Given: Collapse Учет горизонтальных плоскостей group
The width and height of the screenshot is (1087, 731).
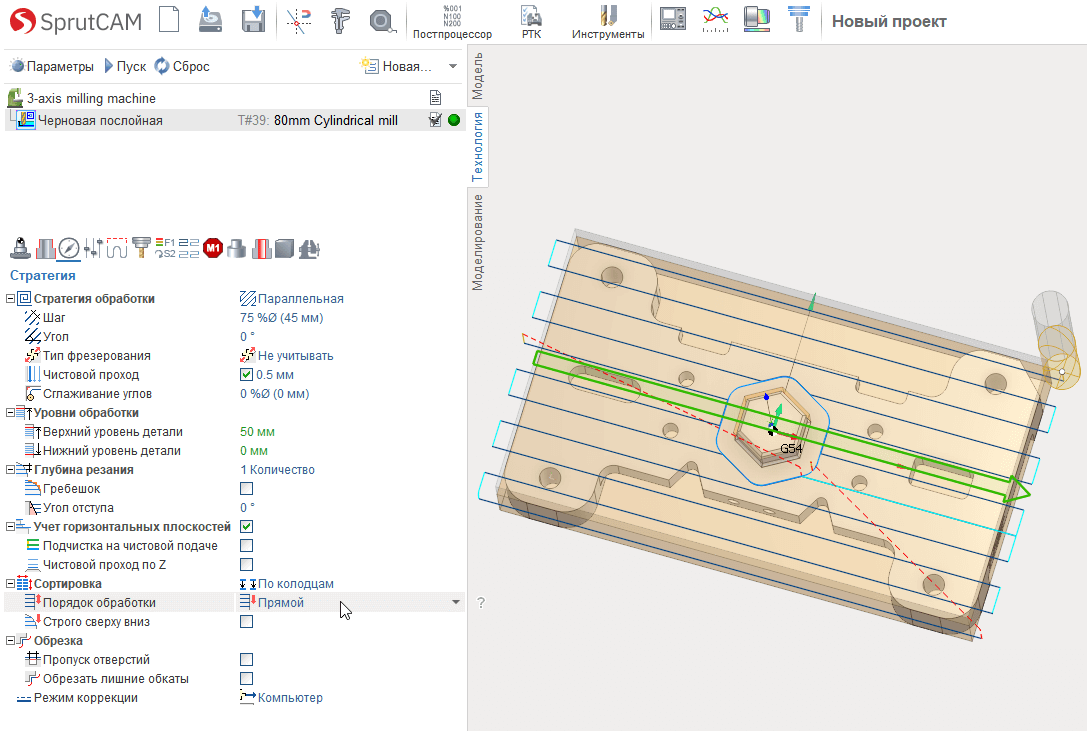Looking at the screenshot, I should (10, 526).
